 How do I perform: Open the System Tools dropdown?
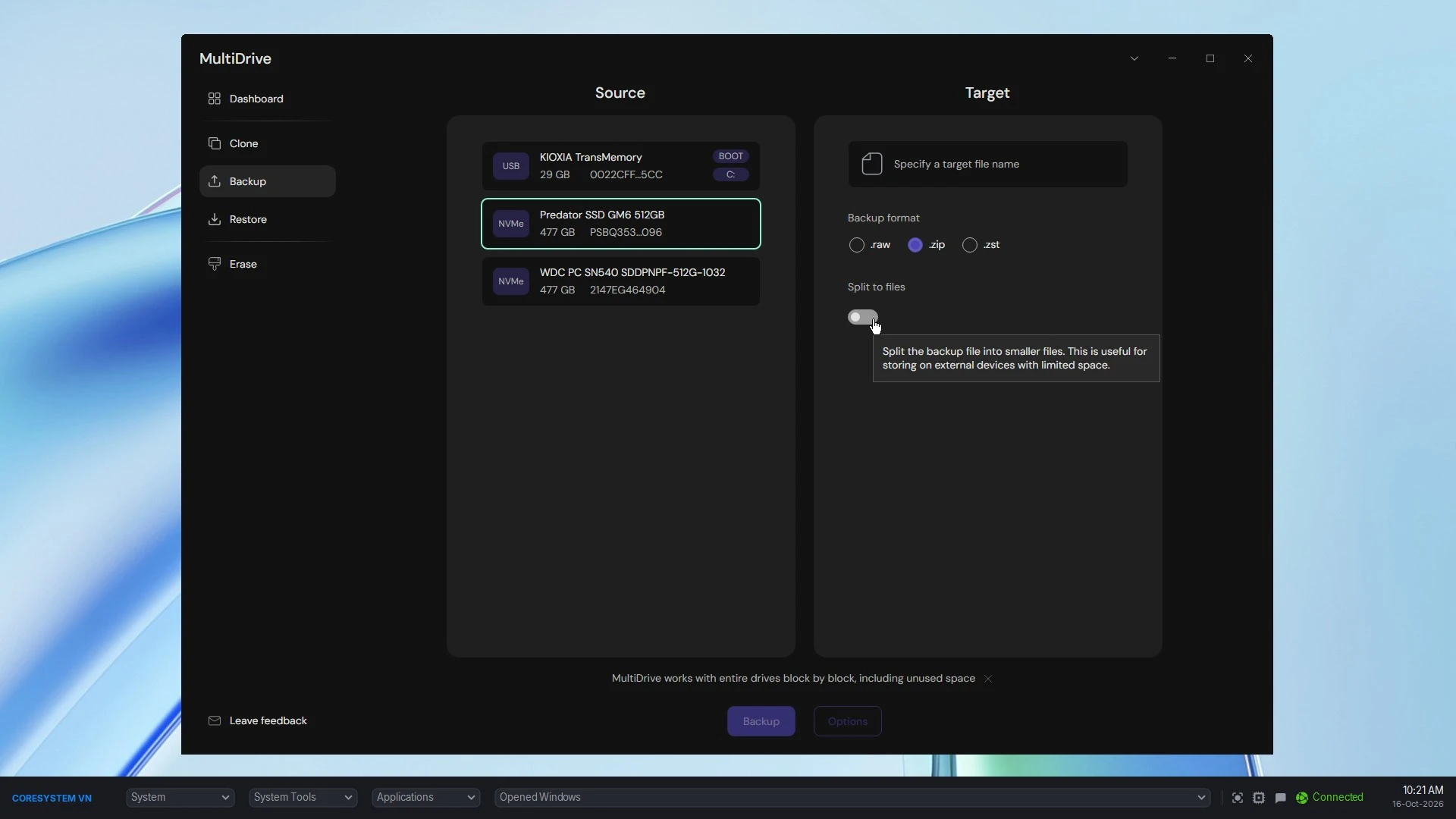303,797
